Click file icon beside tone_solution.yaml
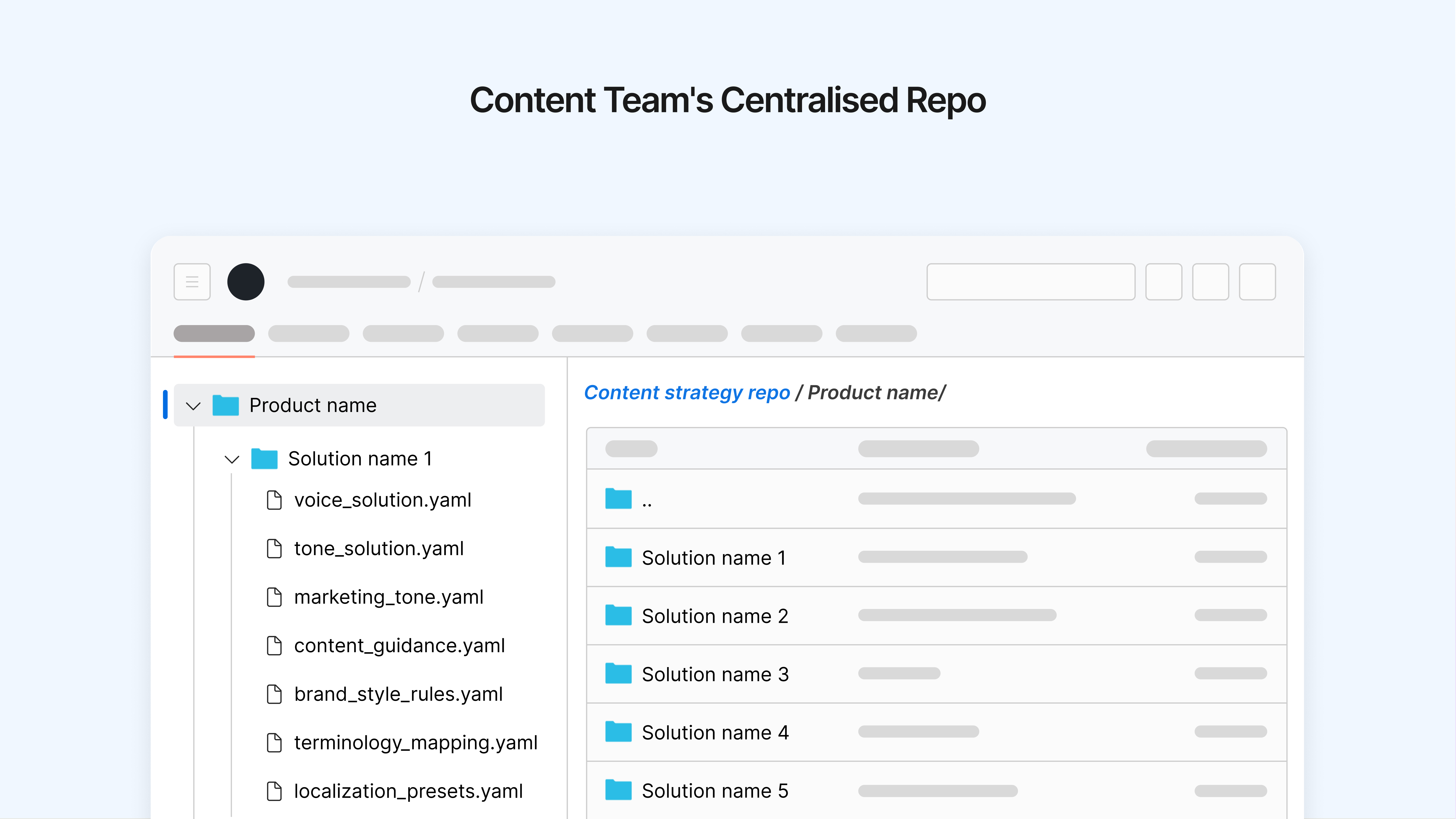This screenshot has height=819, width=1456. (274, 548)
